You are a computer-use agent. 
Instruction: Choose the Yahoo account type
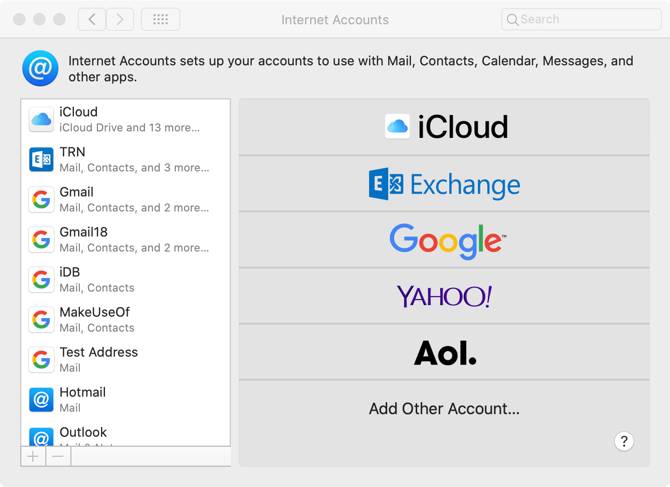coord(444,296)
